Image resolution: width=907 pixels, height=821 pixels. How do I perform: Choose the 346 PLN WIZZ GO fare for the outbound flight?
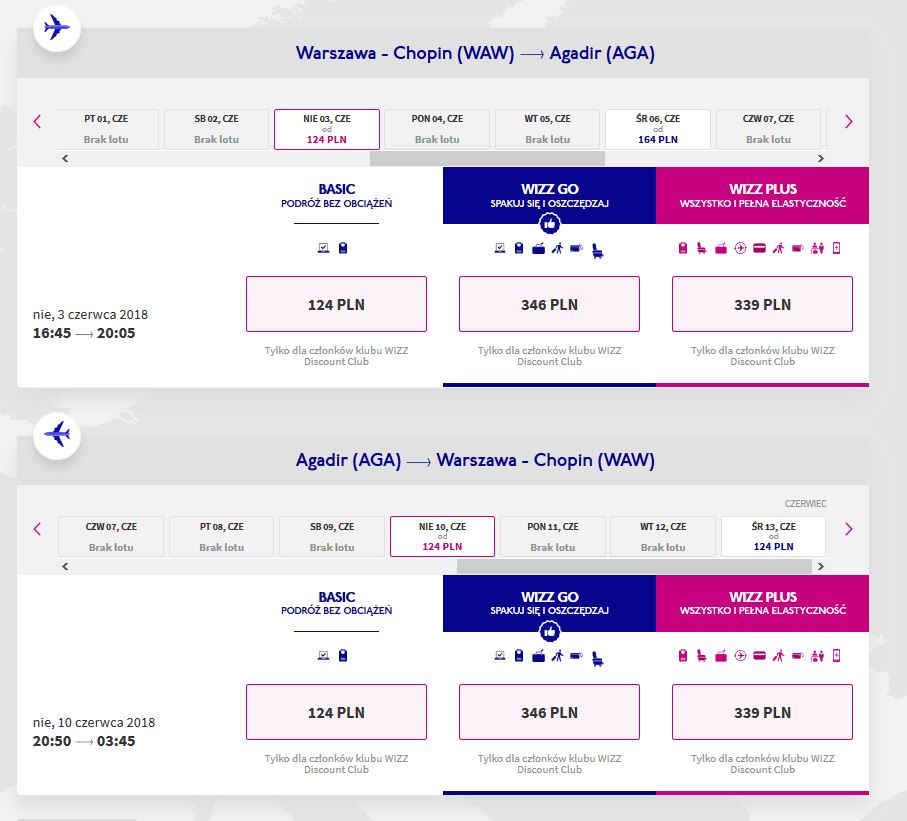(550, 304)
